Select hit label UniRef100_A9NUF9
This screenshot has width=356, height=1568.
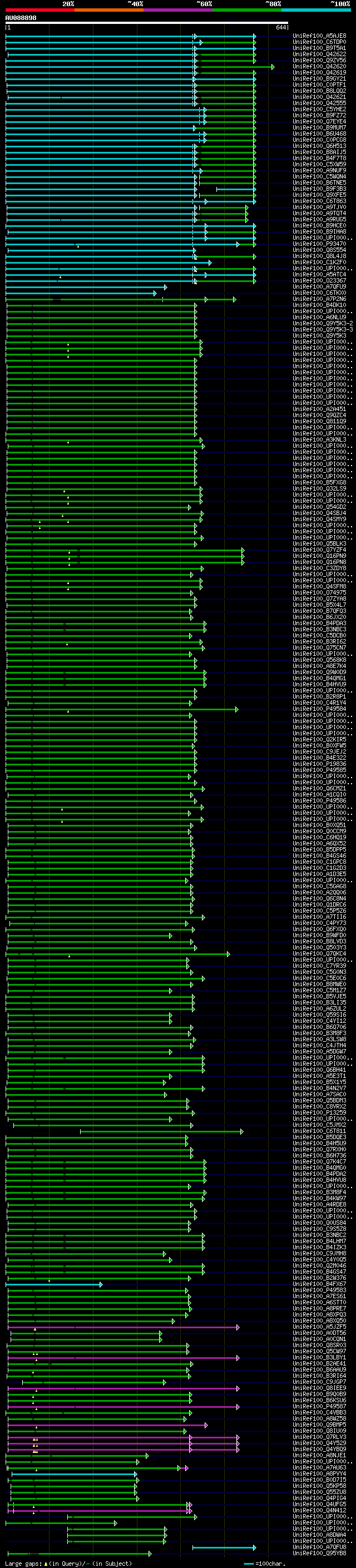(319, 170)
